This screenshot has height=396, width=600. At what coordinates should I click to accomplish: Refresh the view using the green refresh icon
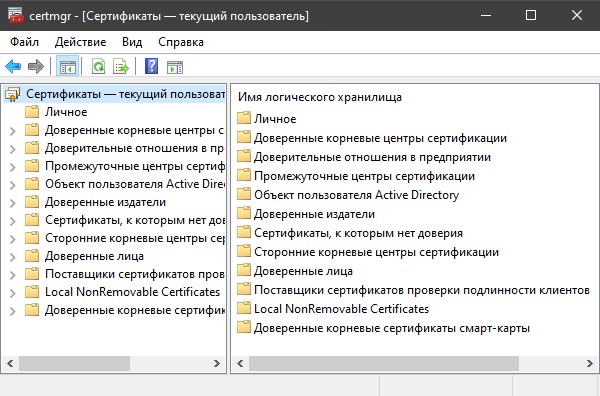(x=98, y=67)
